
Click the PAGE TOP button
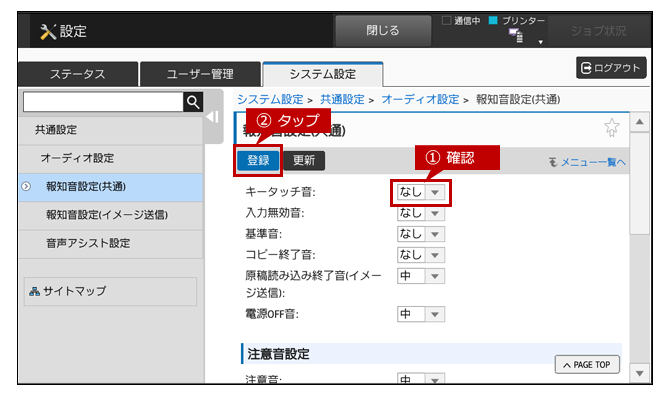pyautogui.click(x=587, y=365)
